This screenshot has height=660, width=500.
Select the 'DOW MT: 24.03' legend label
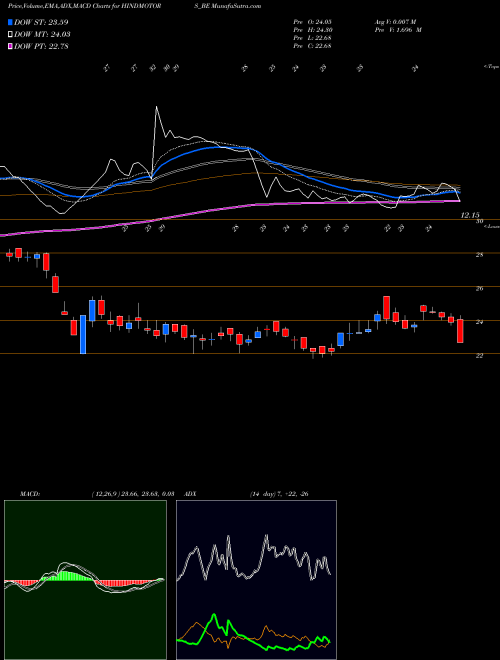(x=42, y=35)
